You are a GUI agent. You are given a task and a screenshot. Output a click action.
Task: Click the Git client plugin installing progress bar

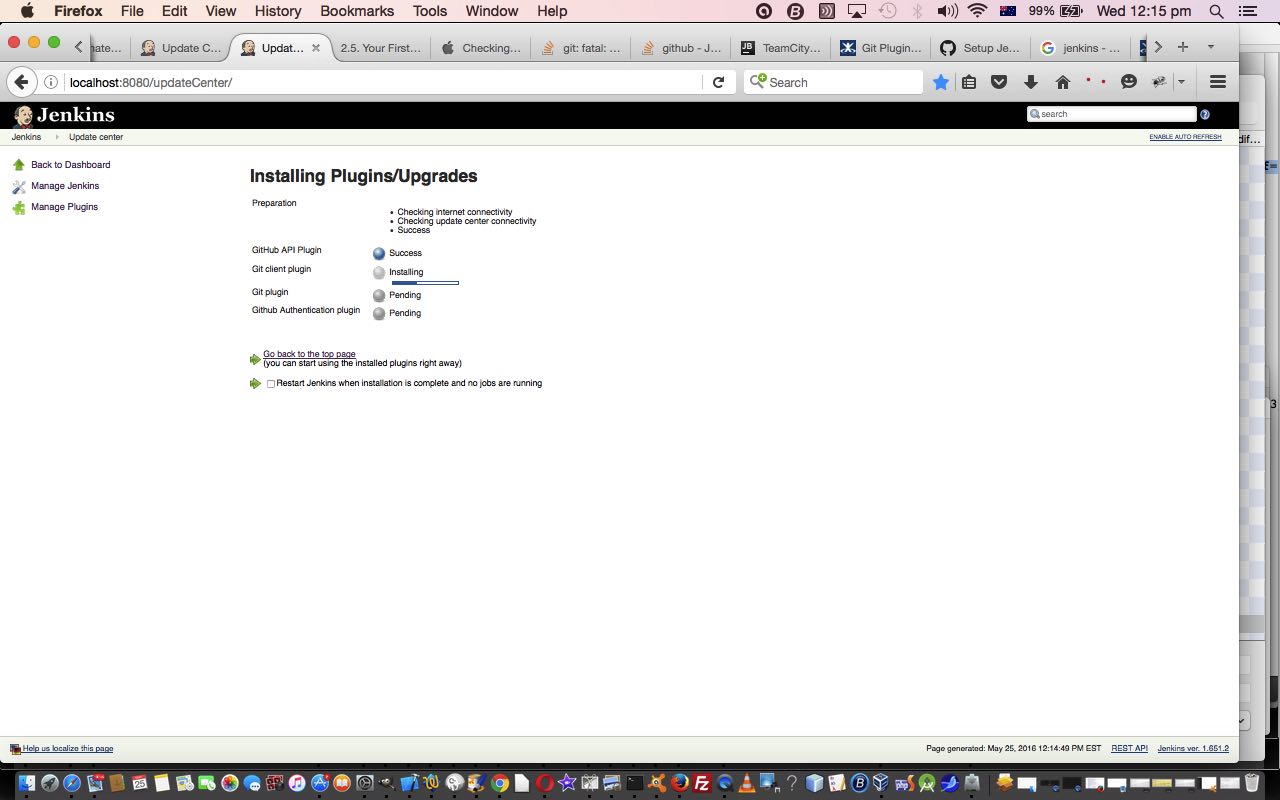pos(425,283)
